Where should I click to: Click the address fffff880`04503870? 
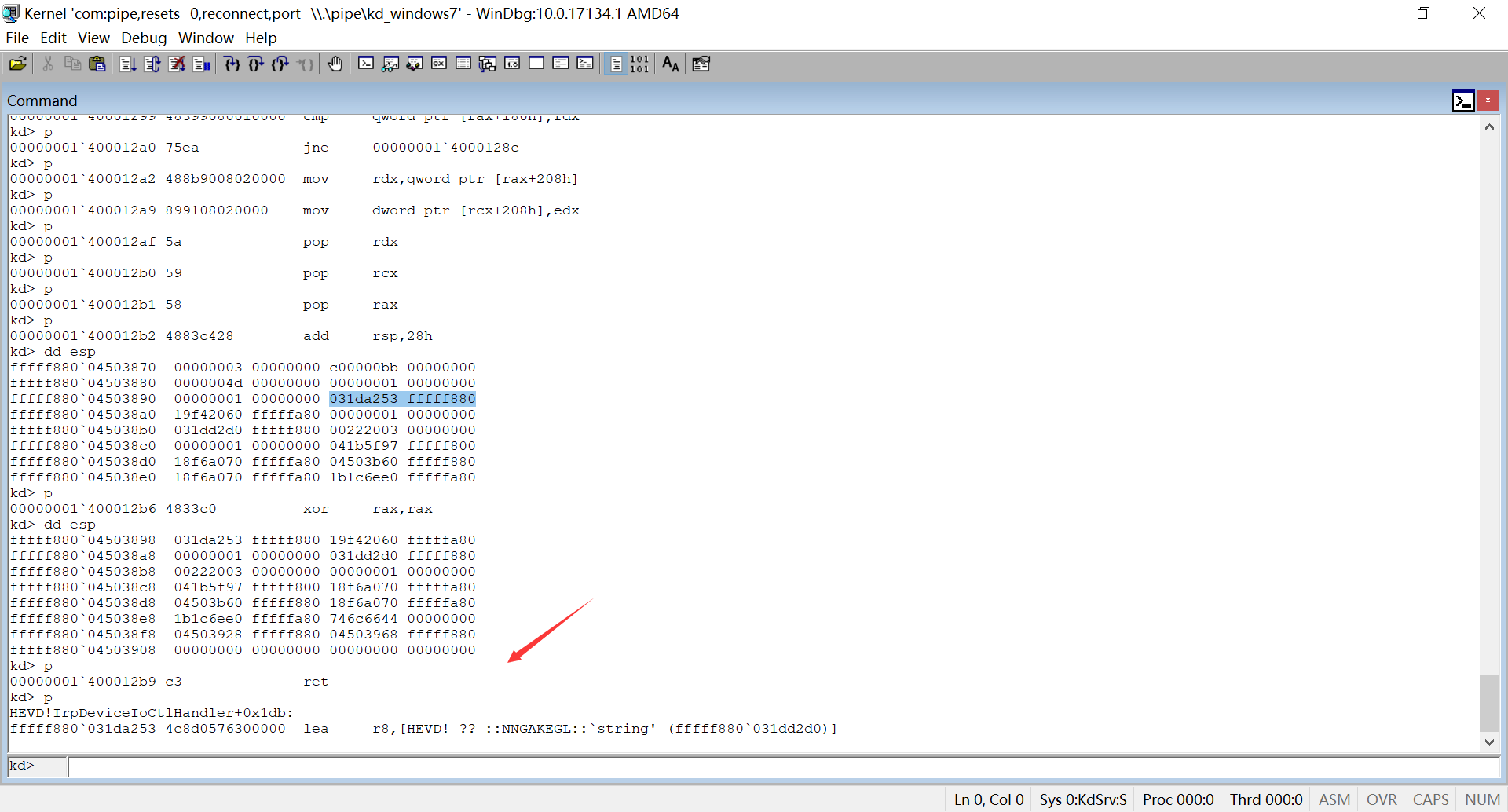point(82,368)
